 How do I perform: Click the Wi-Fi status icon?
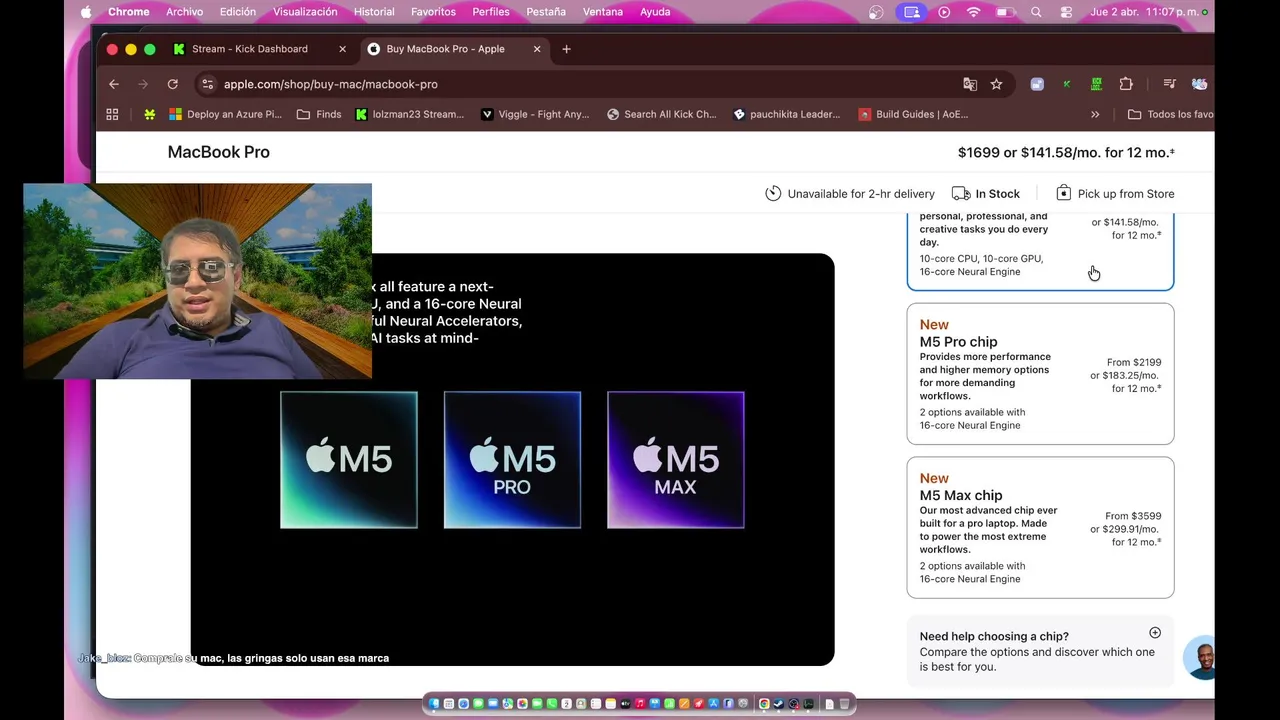tap(973, 12)
